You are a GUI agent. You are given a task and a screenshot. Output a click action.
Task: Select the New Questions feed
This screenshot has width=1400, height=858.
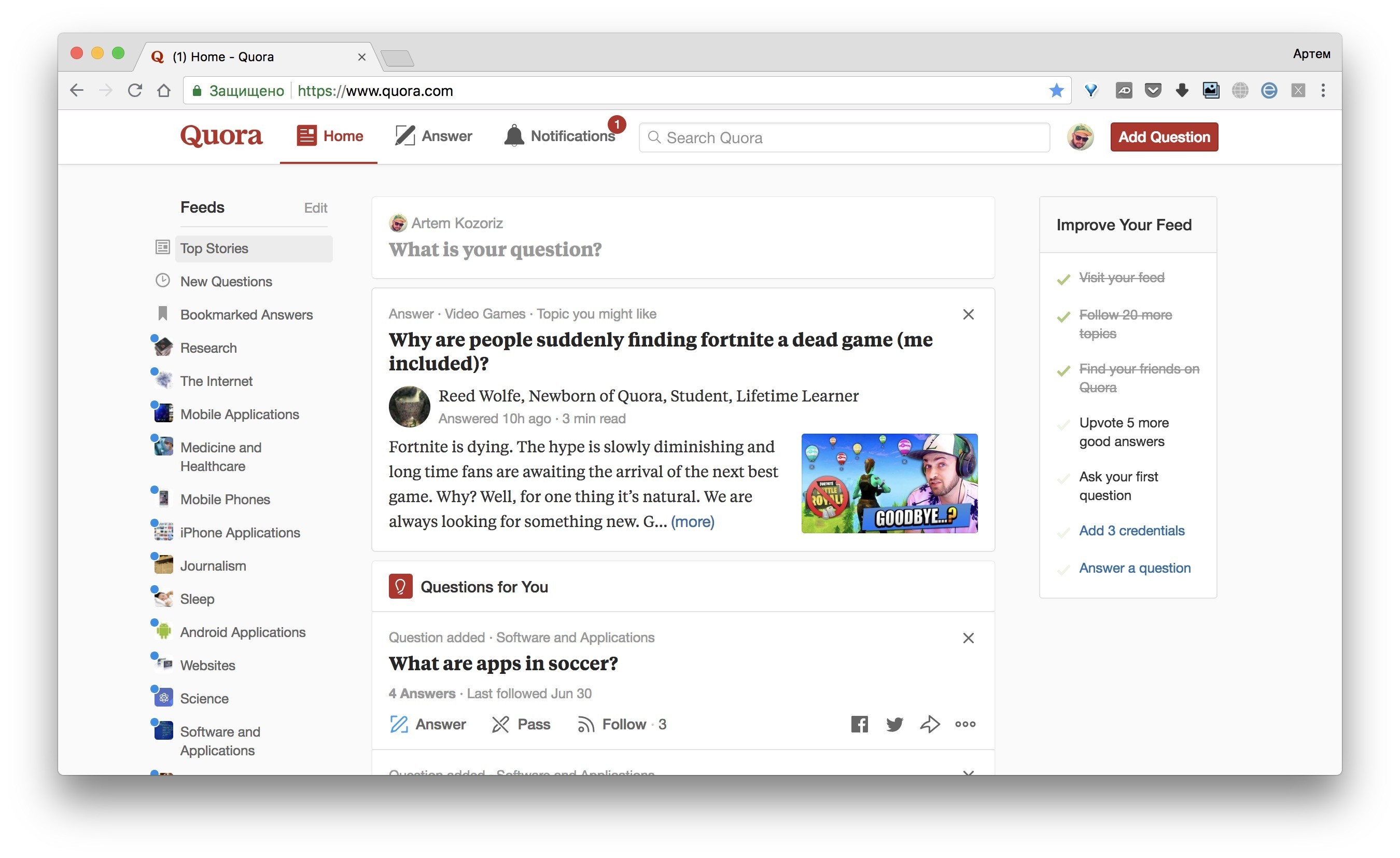[226, 282]
